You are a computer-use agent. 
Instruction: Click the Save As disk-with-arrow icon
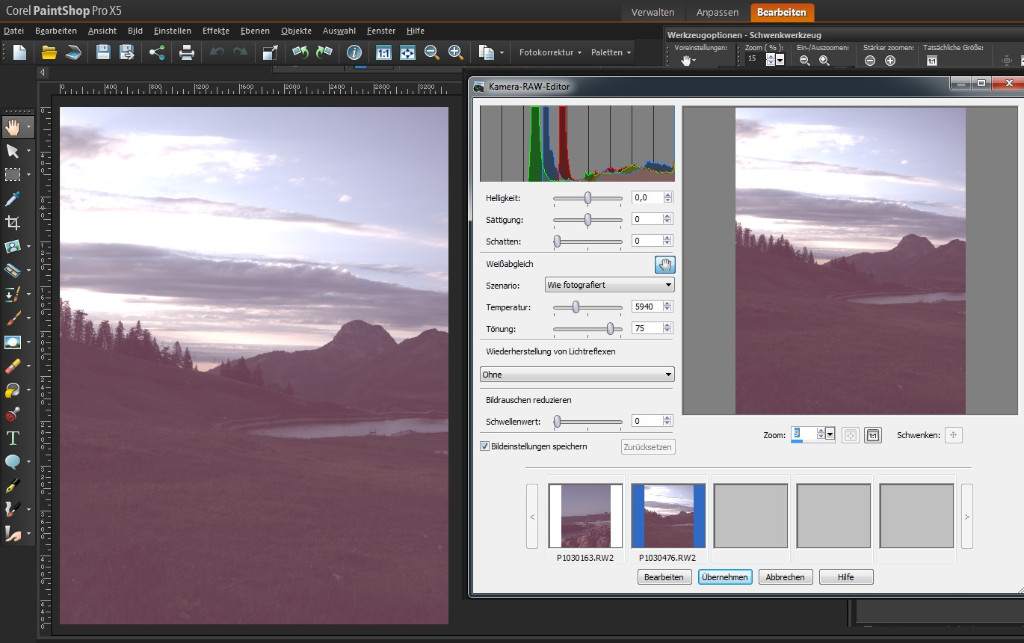(127, 52)
